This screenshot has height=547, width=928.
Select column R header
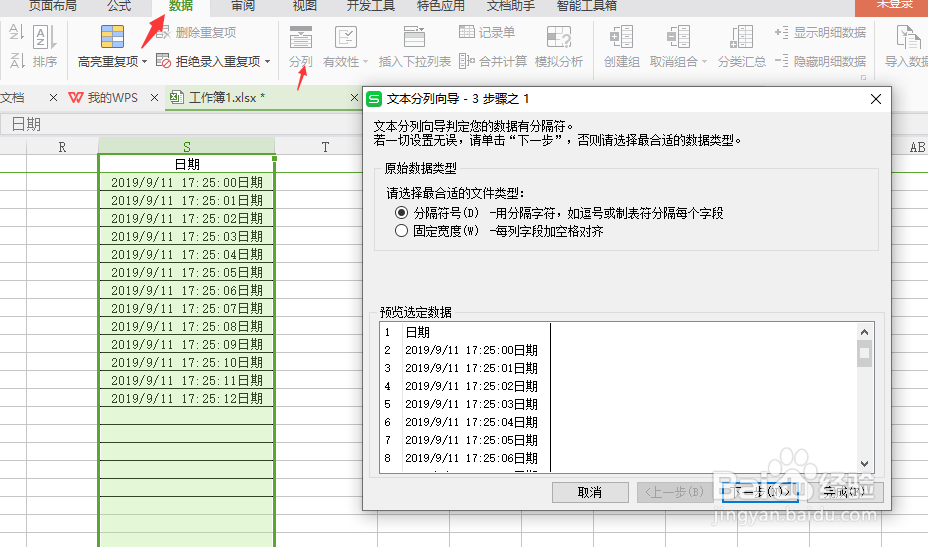pyautogui.click(x=62, y=147)
